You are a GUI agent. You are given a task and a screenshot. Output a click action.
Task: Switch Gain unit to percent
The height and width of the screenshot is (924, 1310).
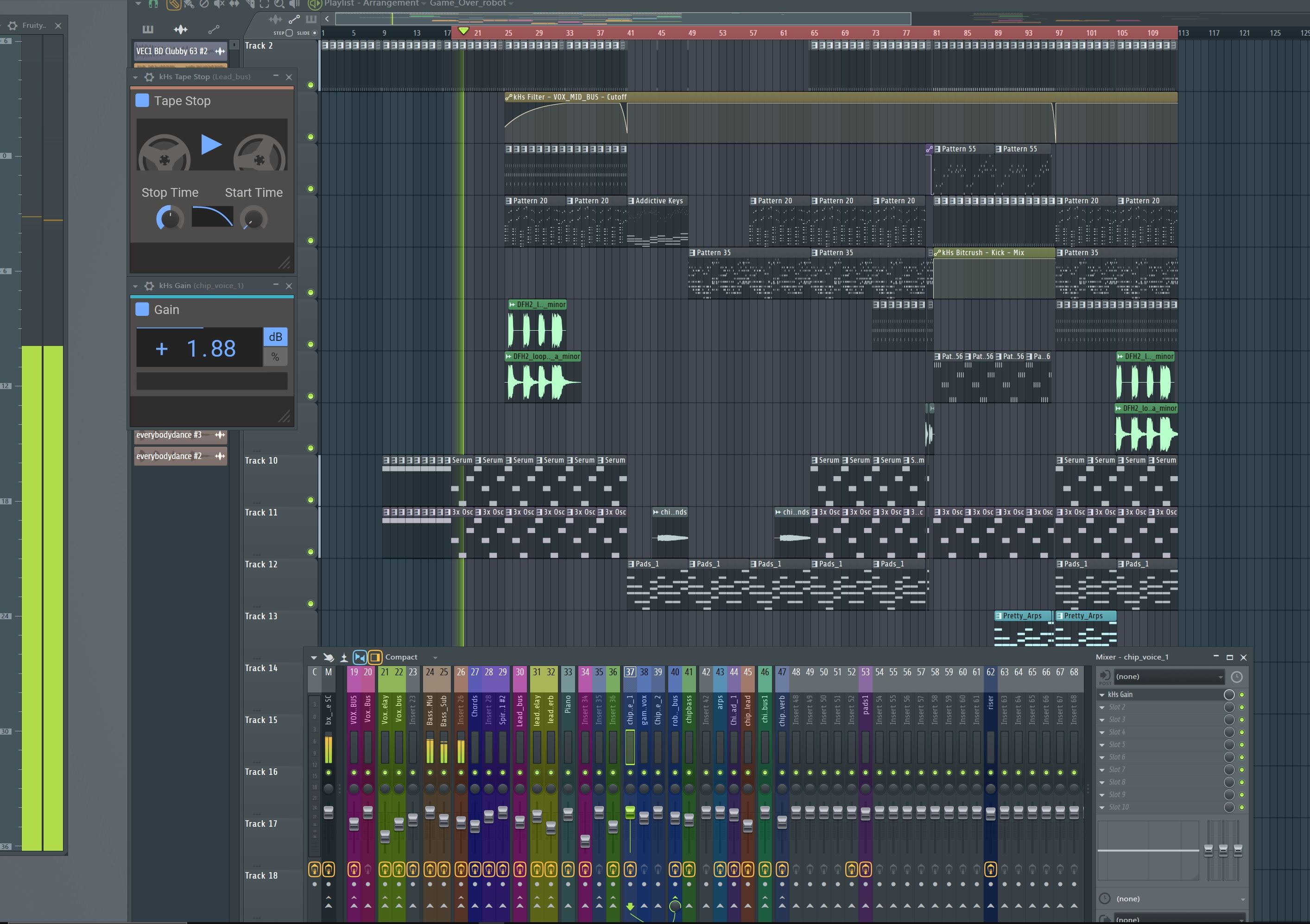point(275,357)
